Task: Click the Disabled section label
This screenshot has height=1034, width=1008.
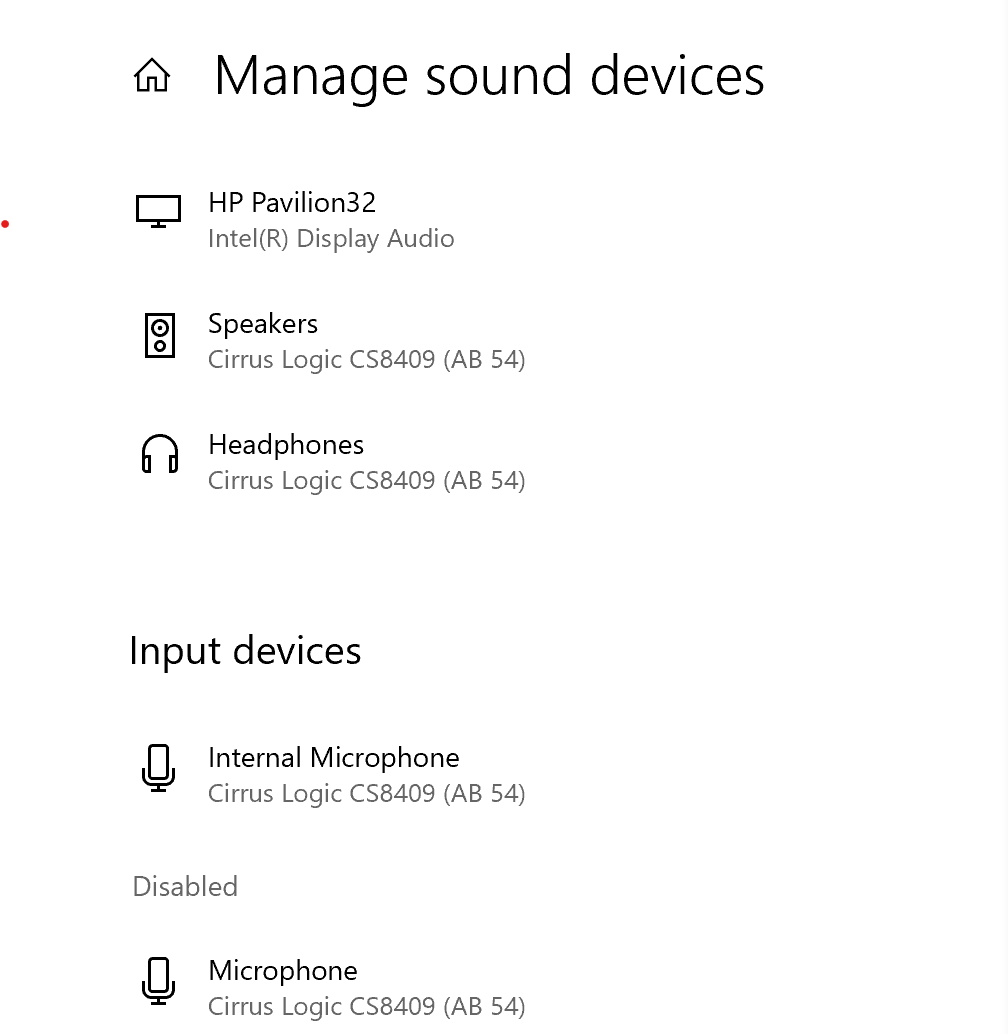Action: click(185, 887)
